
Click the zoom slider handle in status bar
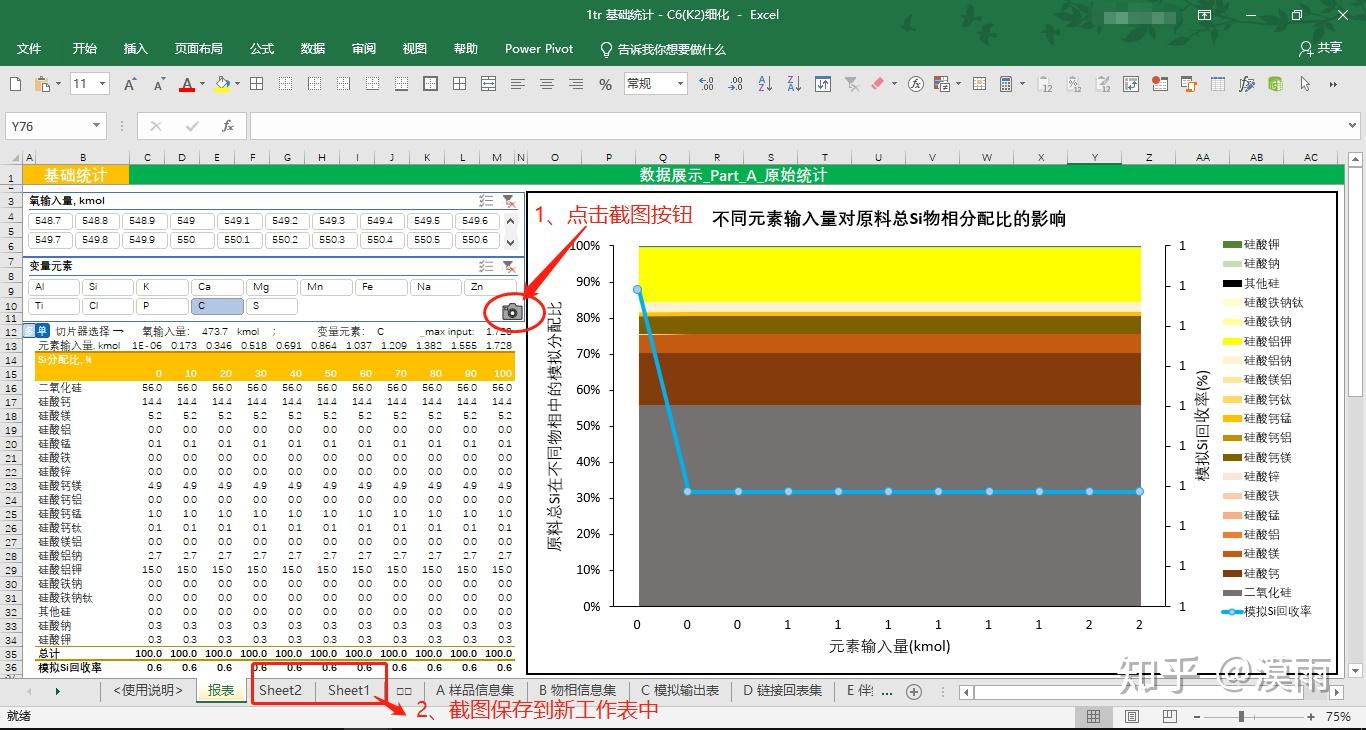[1241, 717]
